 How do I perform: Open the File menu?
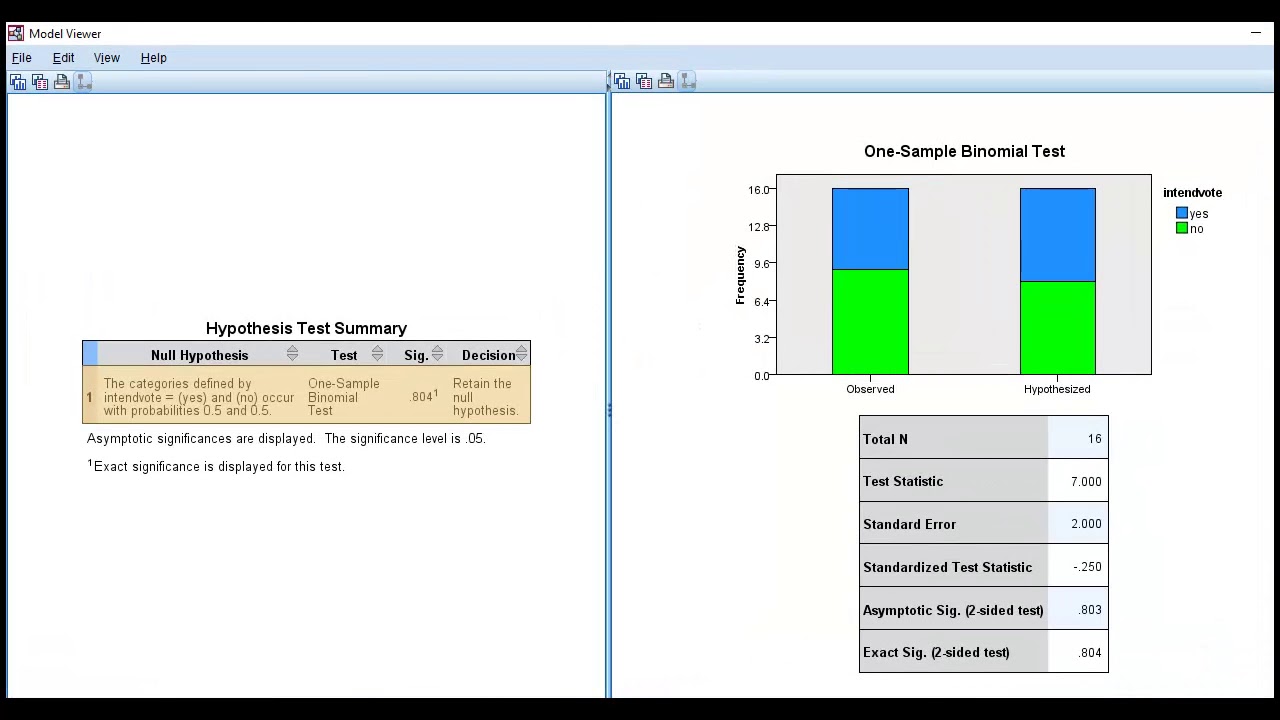[x=21, y=58]
